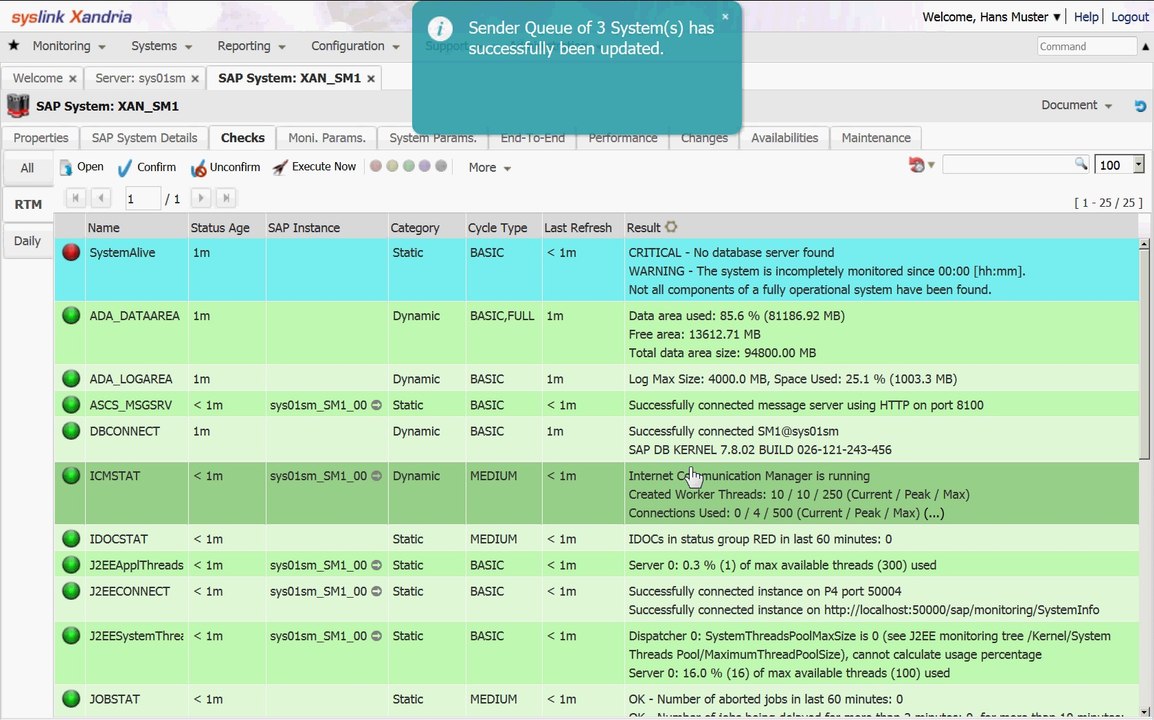Image resolution: width=1154 pixels, height=720 pixels.
Task: Sort by the Name column header
Action: (137, 227)
